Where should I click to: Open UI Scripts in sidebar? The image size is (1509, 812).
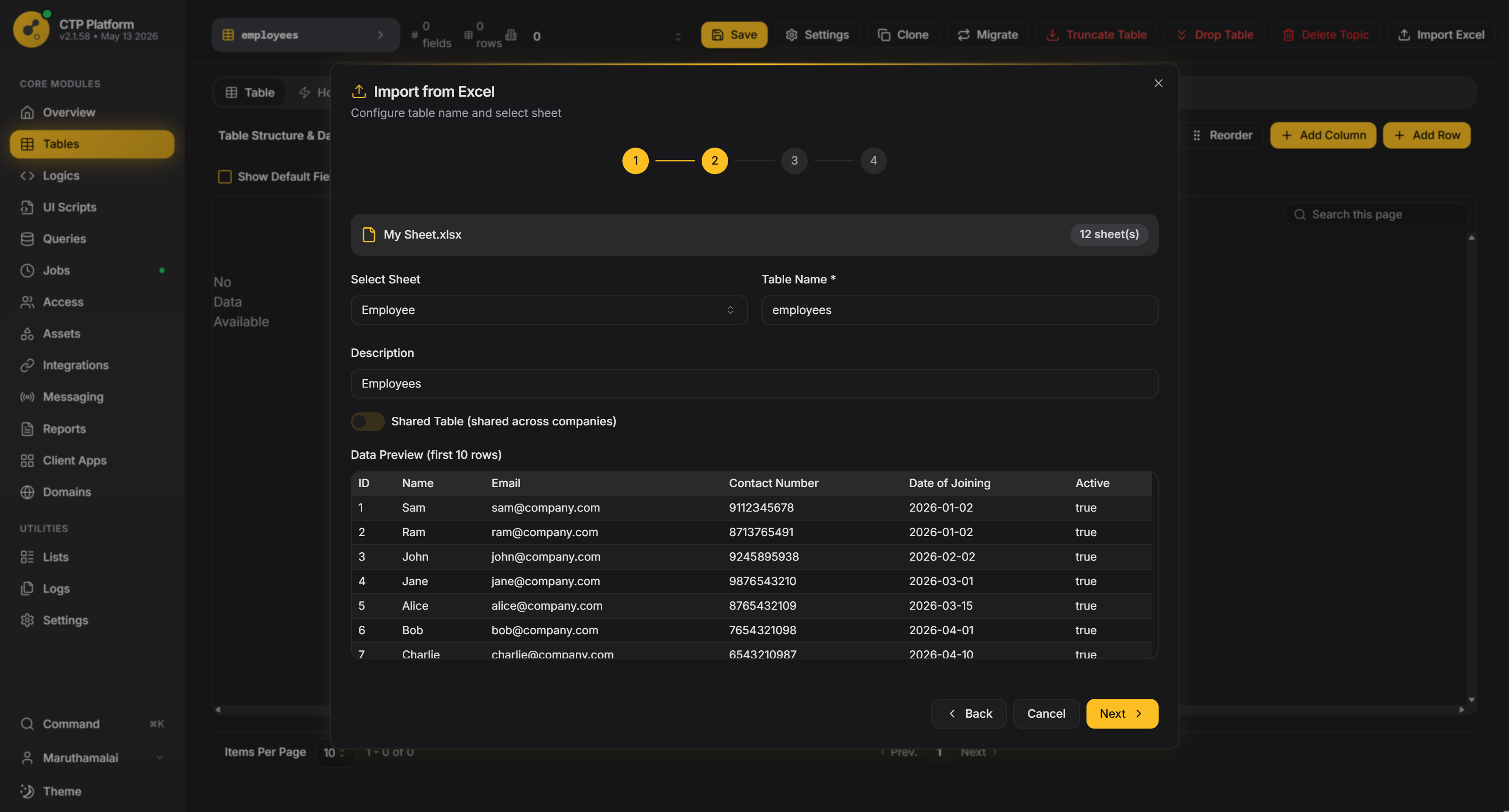coord(92,207)
